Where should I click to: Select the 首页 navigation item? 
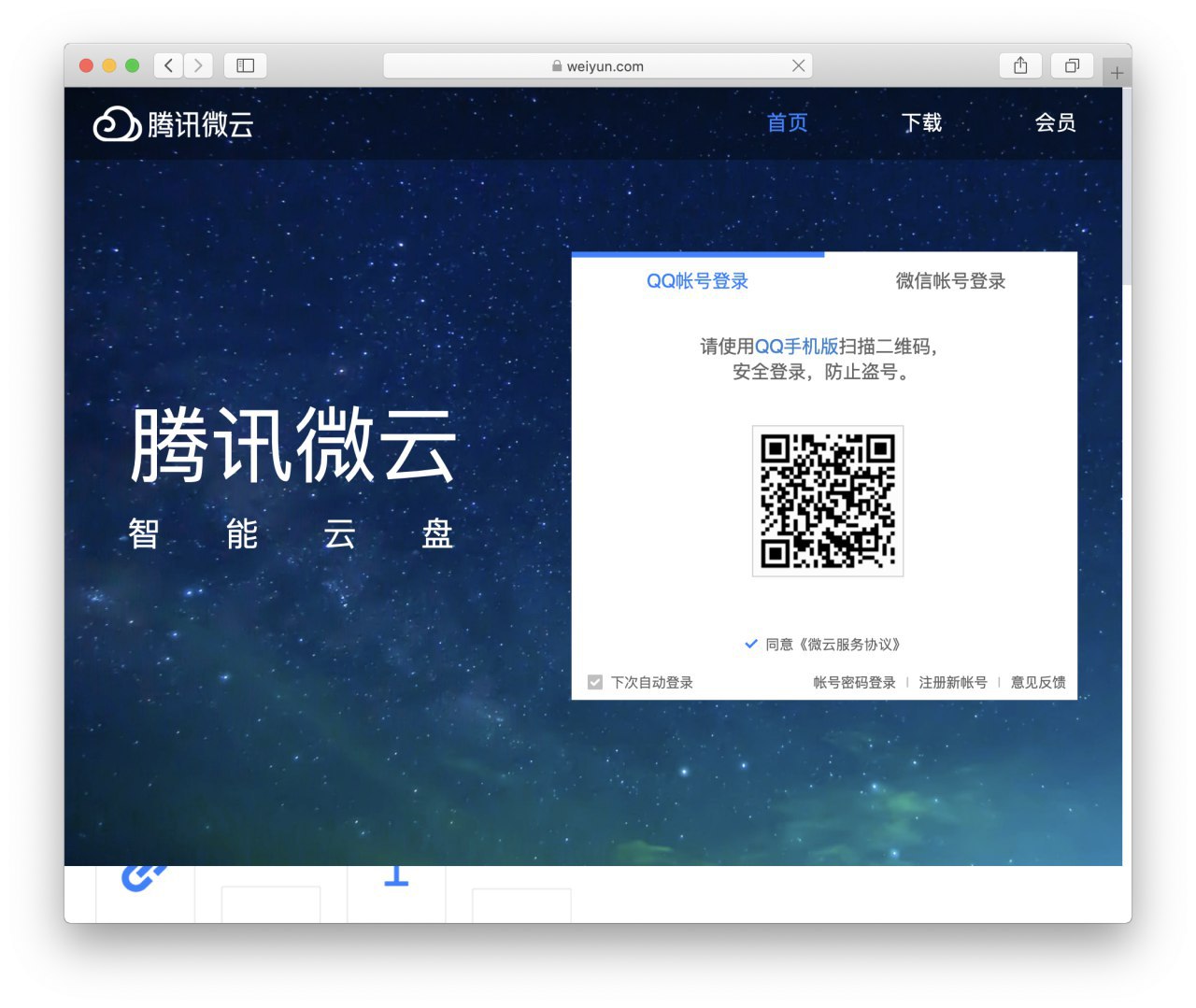pyautogui.click(x=787, y=122)
